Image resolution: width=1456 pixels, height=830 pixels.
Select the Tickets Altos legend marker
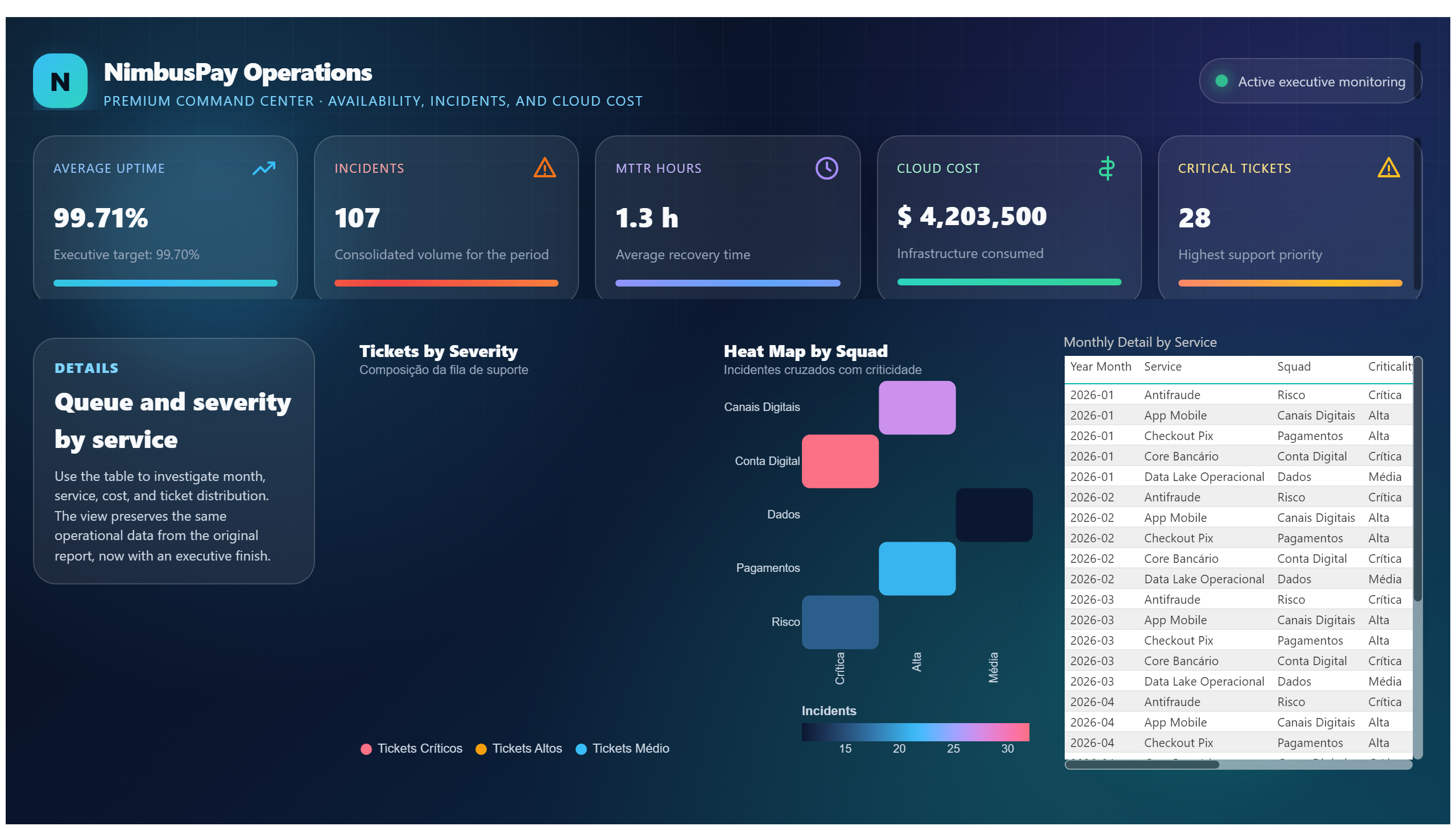click(481, 749)
